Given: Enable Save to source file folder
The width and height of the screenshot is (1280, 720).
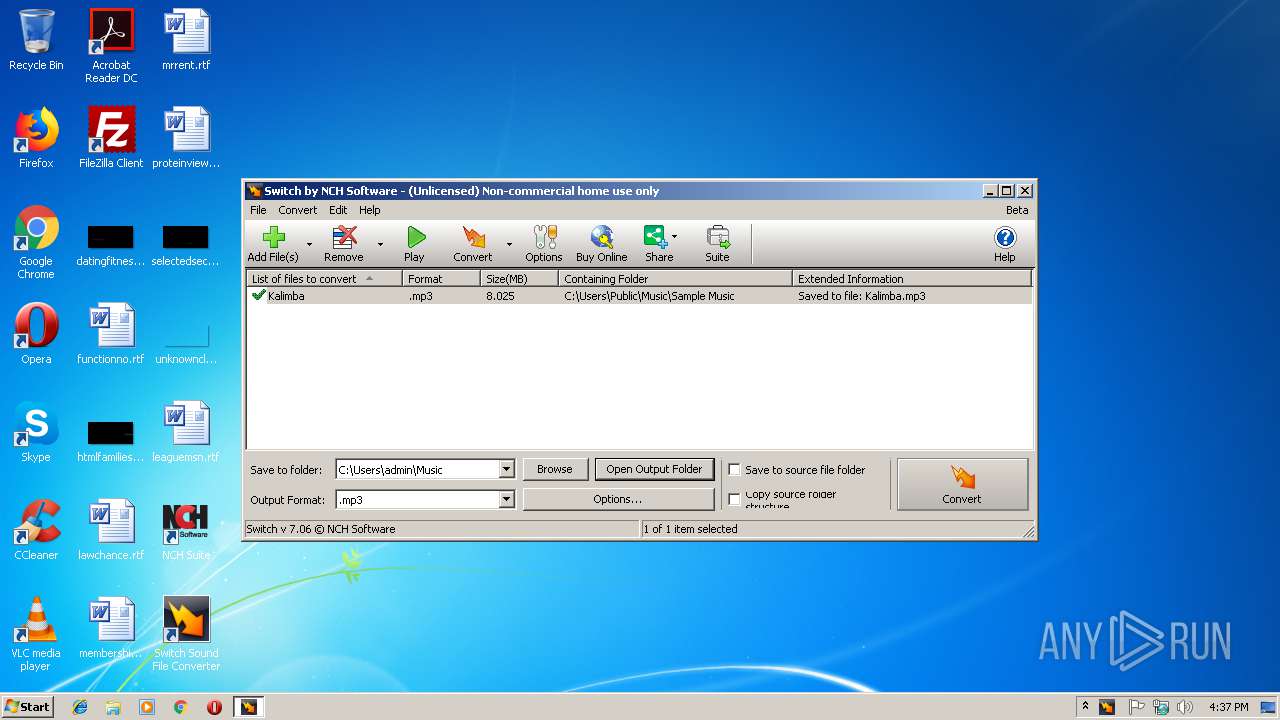Looking at the screenshot, I should (734, 469).
